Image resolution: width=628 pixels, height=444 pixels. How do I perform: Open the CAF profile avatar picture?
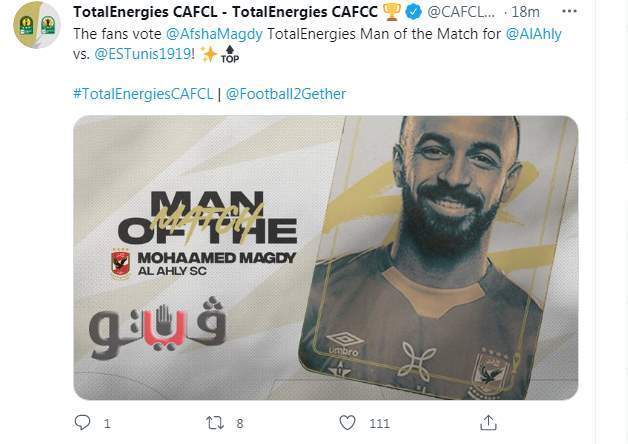(x=37, y=25)
